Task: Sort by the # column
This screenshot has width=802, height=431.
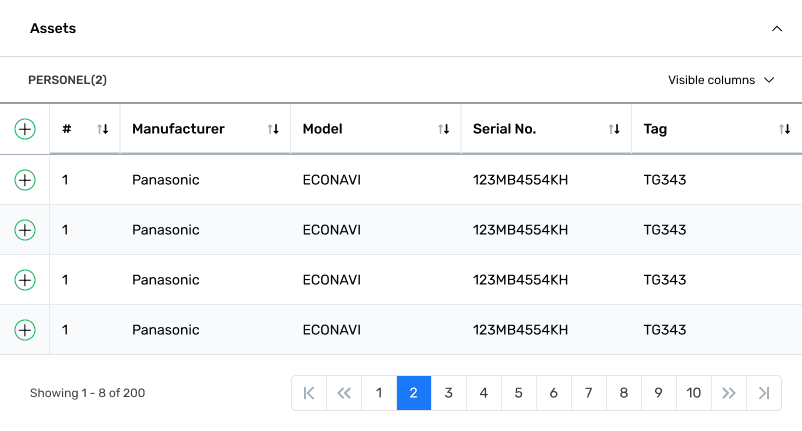Action: [x=102, y=129]
